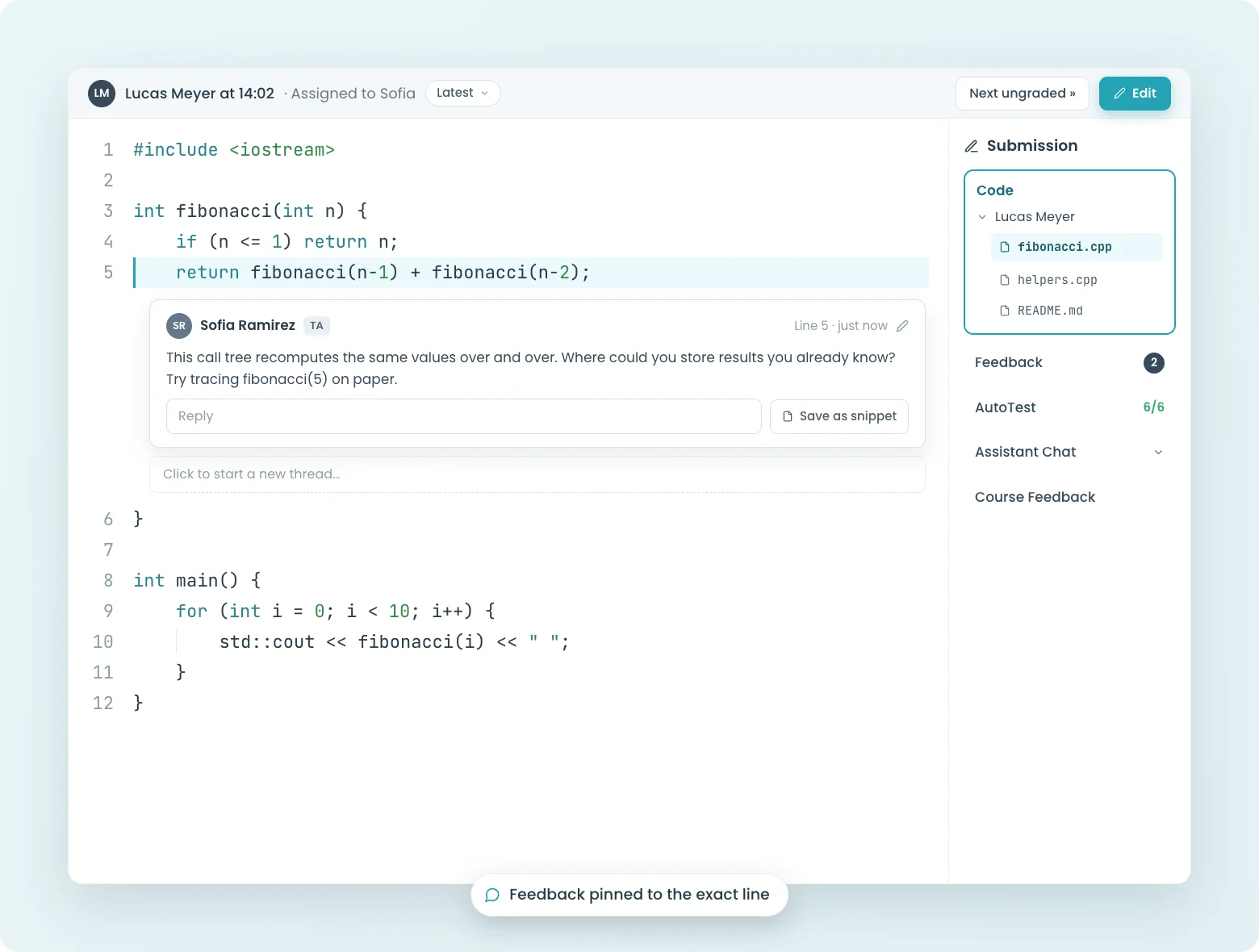Click the 6/6 AutoTest score
This screenshot has height=952, width=1259.
tap(1153, 407)
